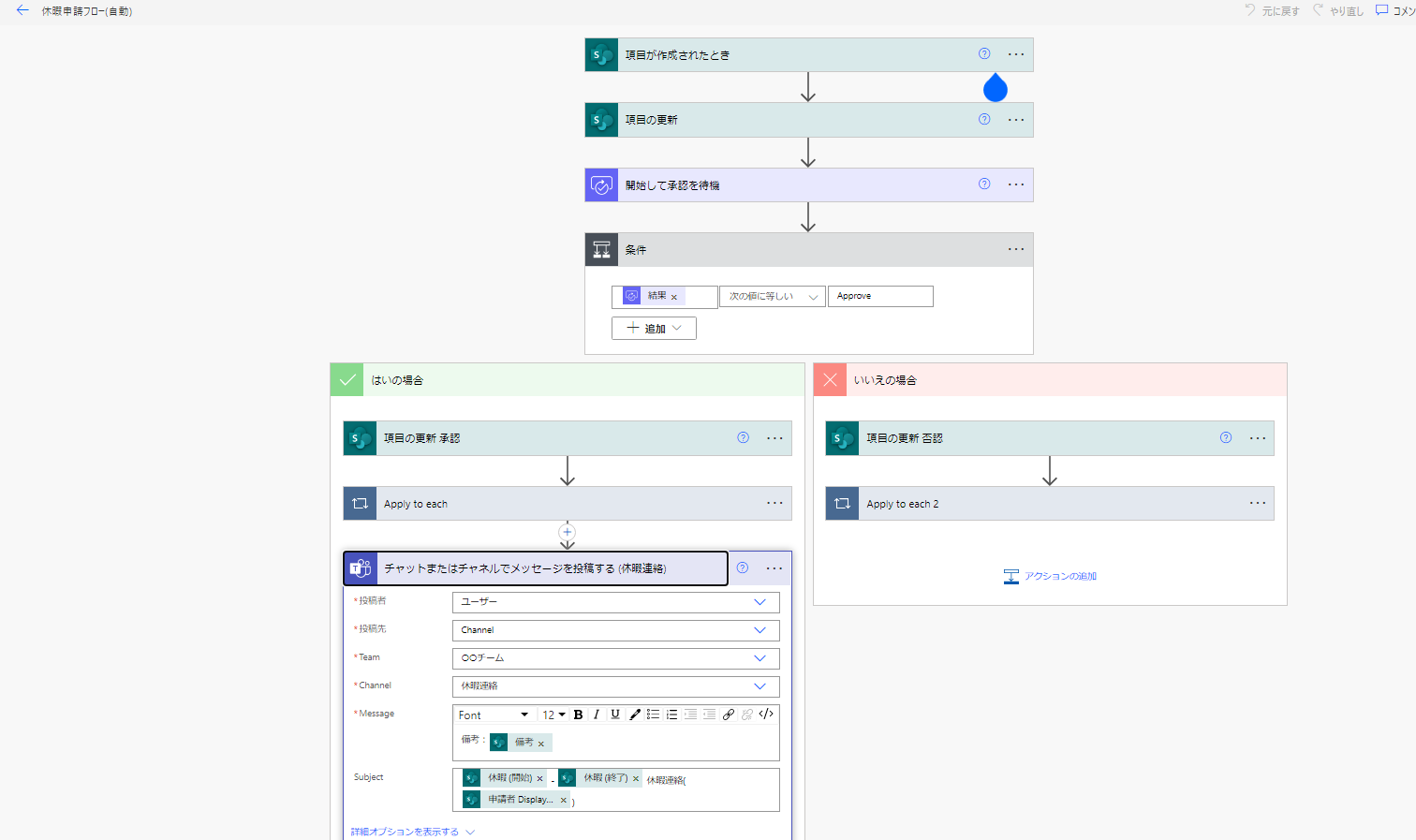Click the やり直し redo button
Viewport: 1416px width, 840px height.
pyautogui.click(x=1338, y=10)
